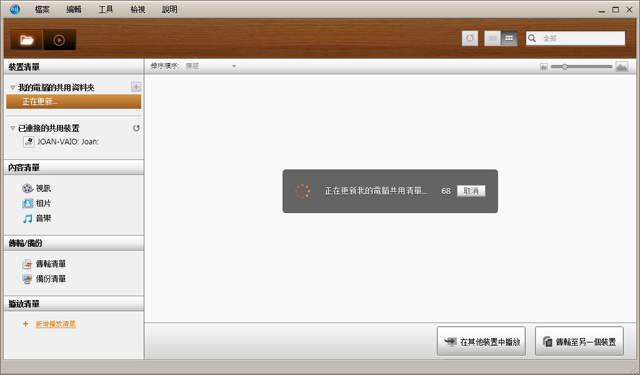This screenshot has width=640, height=375.
Task: Close the application window
Action: click(x=629, y=9)
